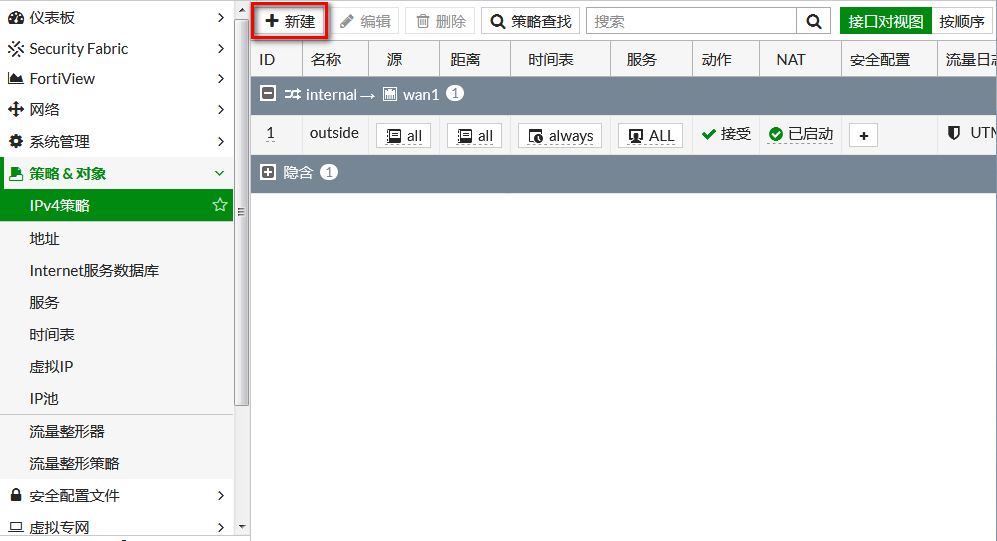Click the 新建 button to create policy

[289, 21]
